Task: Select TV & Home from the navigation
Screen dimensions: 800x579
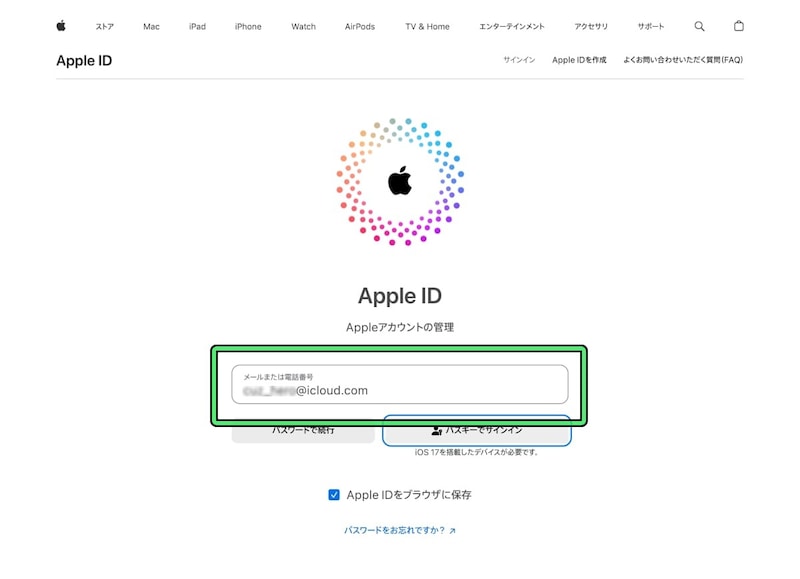Action: (430, 27)
